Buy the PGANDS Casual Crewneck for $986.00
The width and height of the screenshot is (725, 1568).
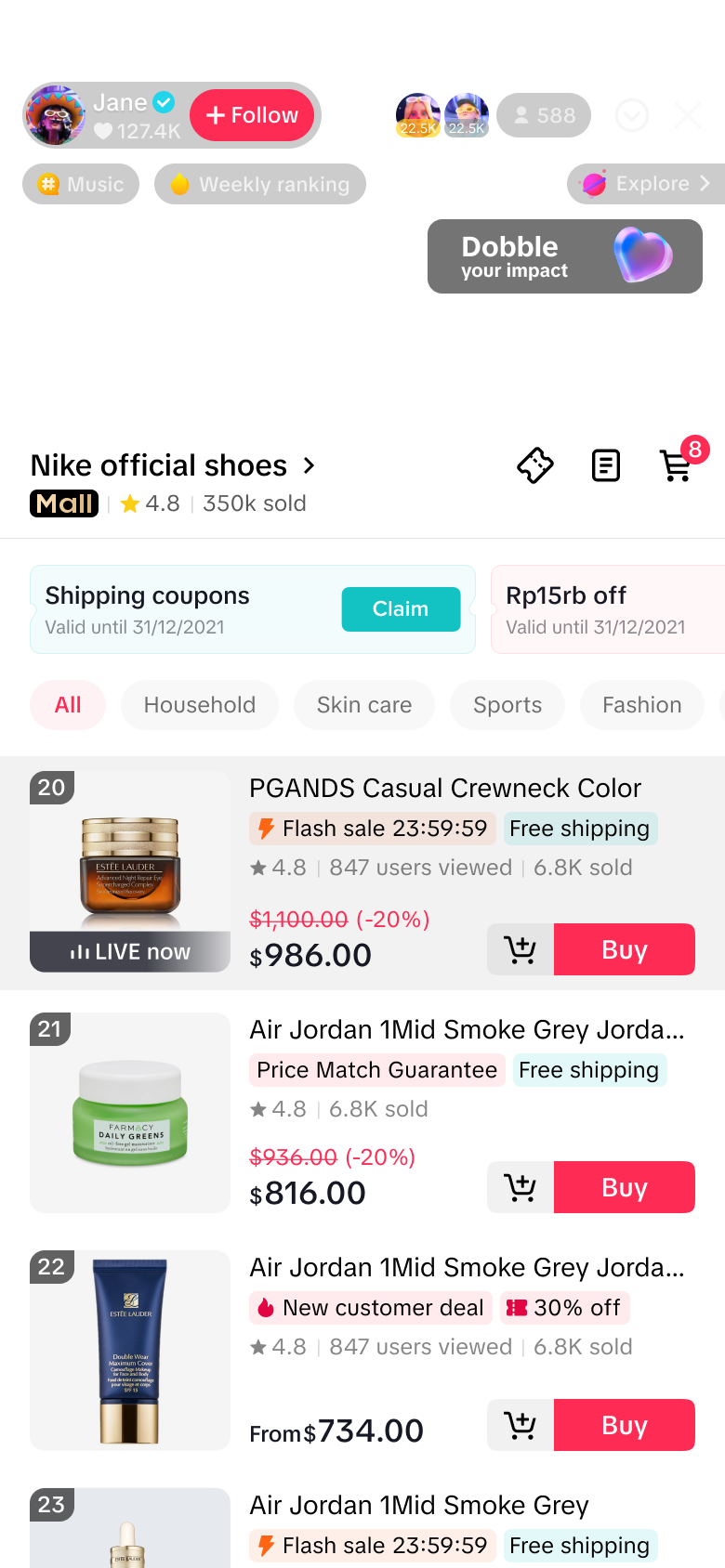pyautogui.click(x=625, y=949)
